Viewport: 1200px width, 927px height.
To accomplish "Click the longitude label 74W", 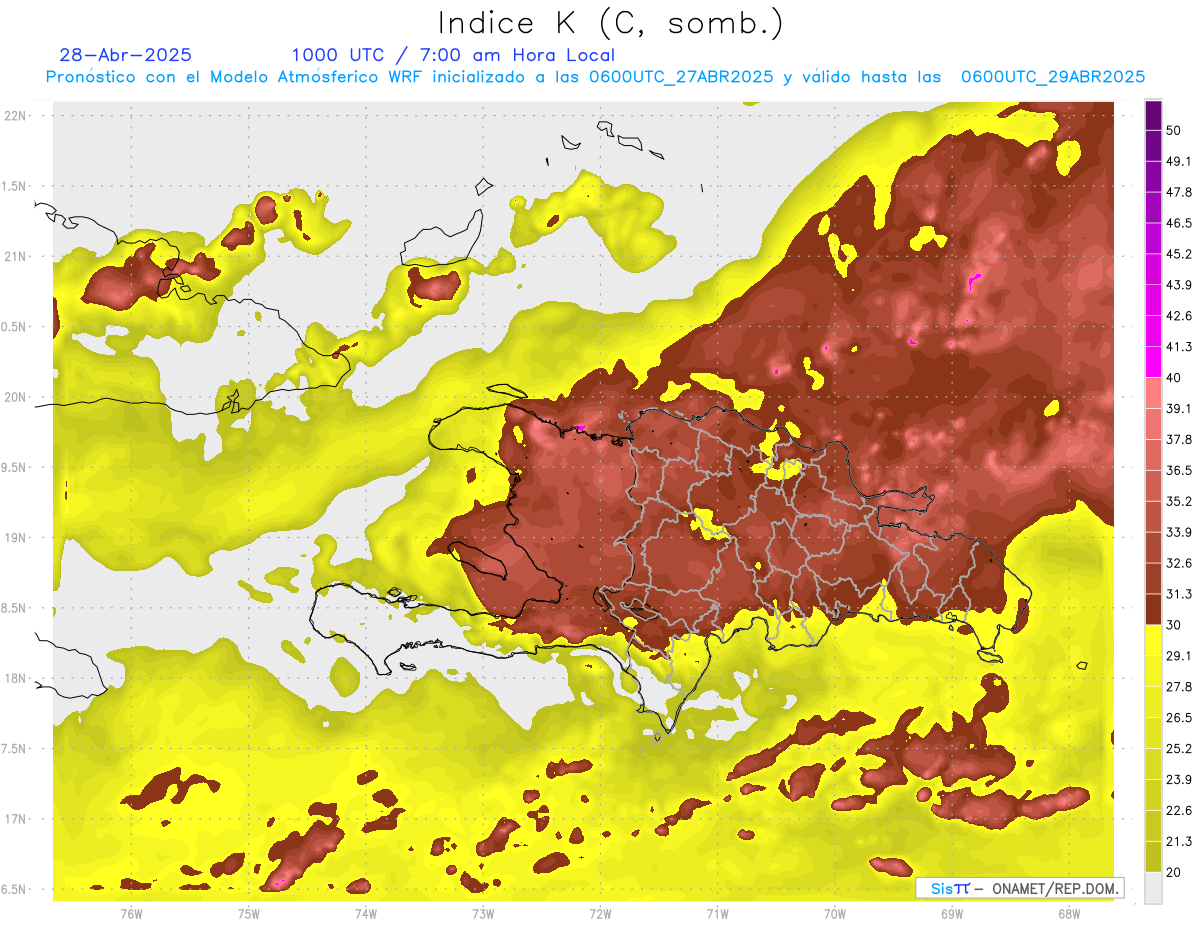I will click(365, 913).
